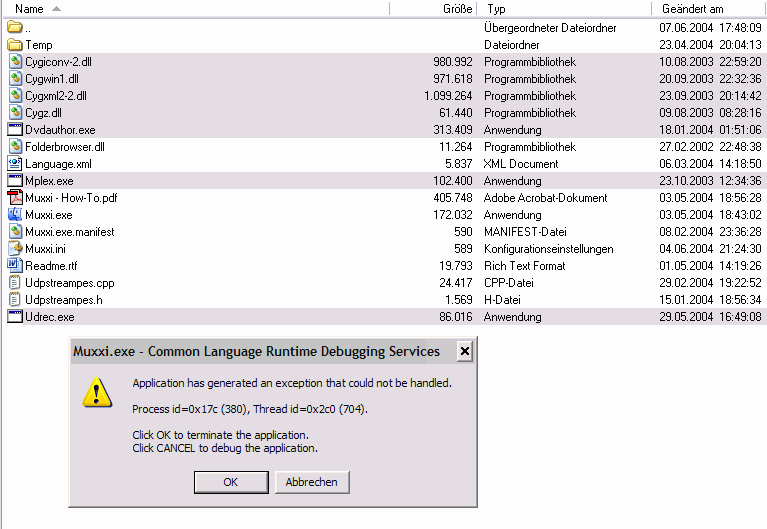This screenshot has height=529, width=767.
Task: Select the Language.xml document icon
Action: (x=15, y=164)
